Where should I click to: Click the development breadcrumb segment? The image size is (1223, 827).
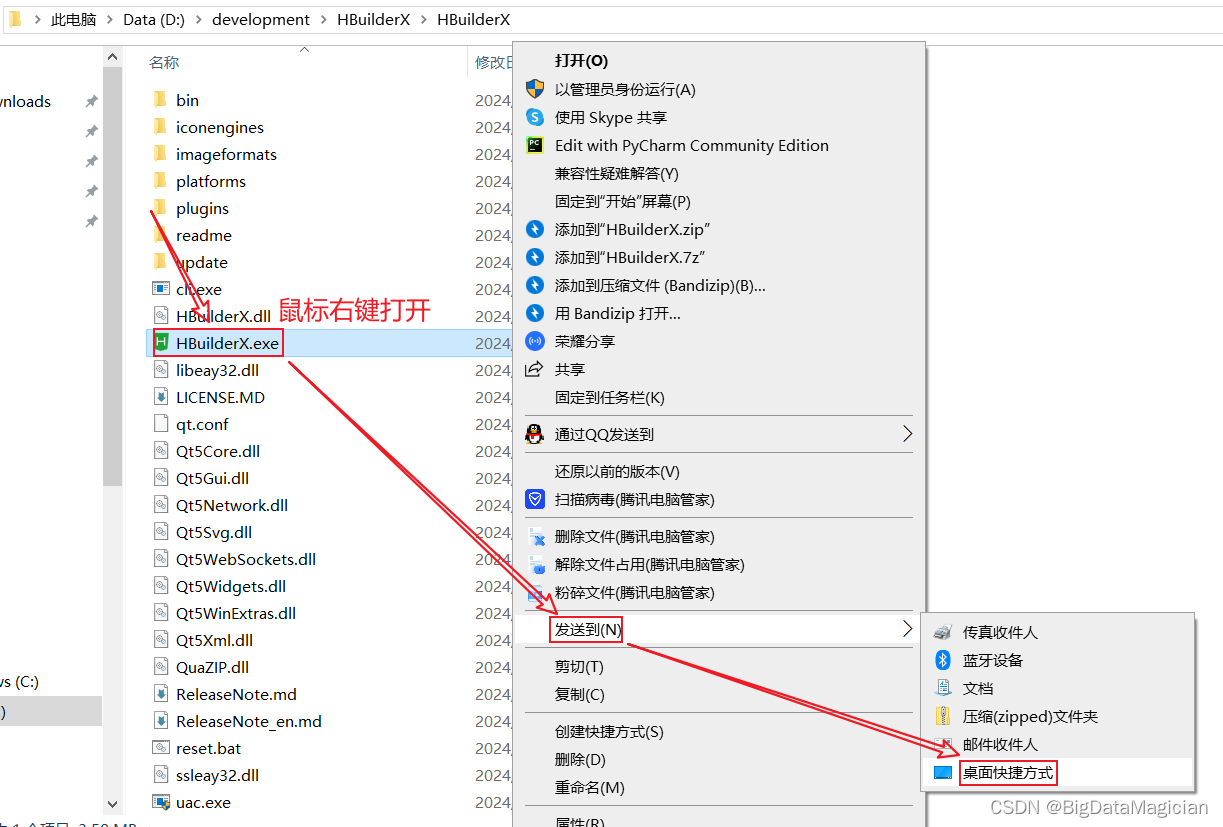[261, 20]
